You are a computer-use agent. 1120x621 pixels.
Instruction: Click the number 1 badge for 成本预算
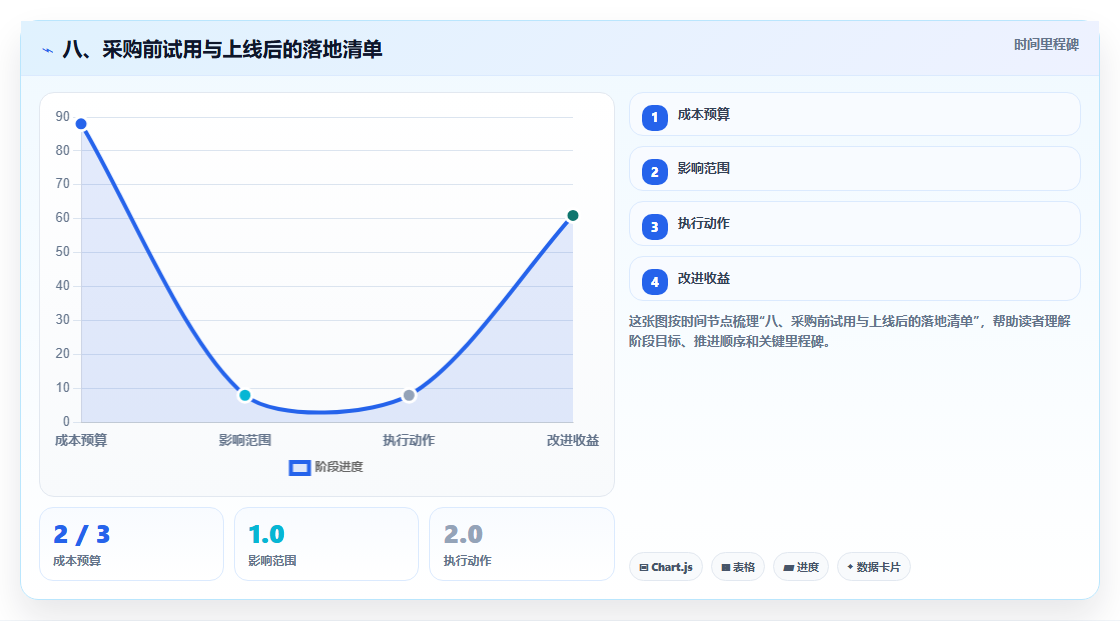(654, 117)
